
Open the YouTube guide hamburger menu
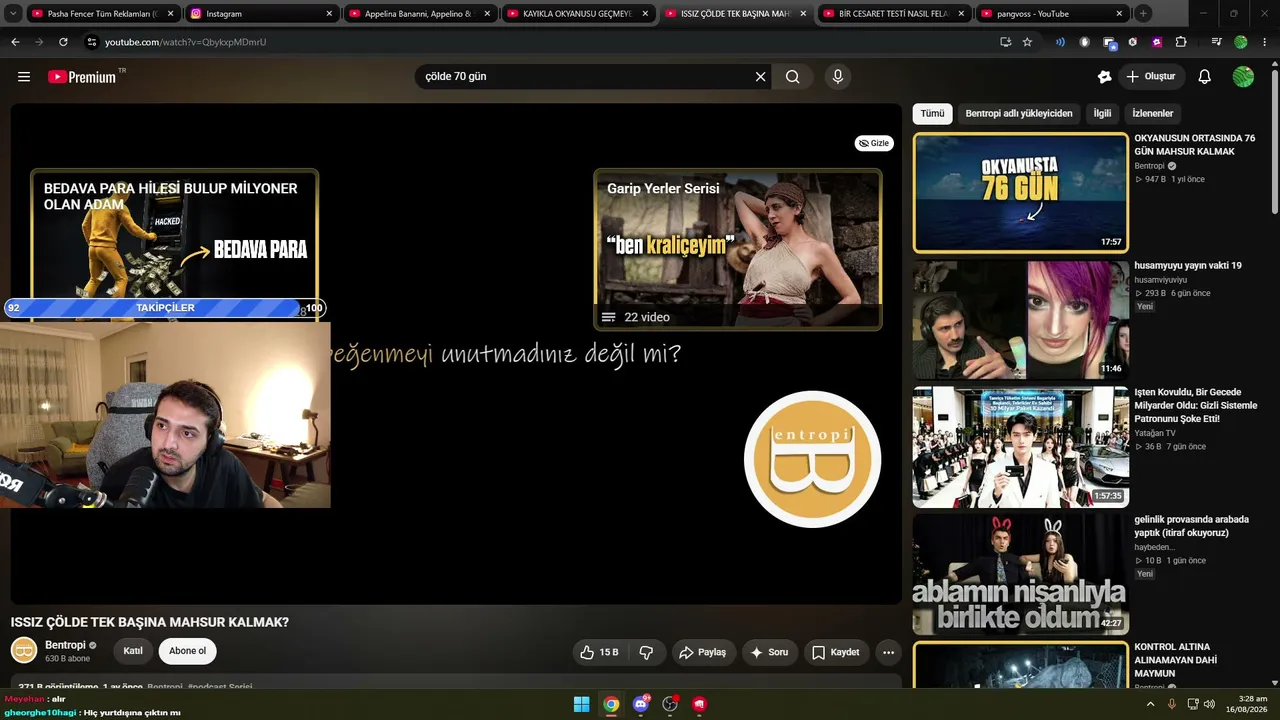tap(24, 77)
